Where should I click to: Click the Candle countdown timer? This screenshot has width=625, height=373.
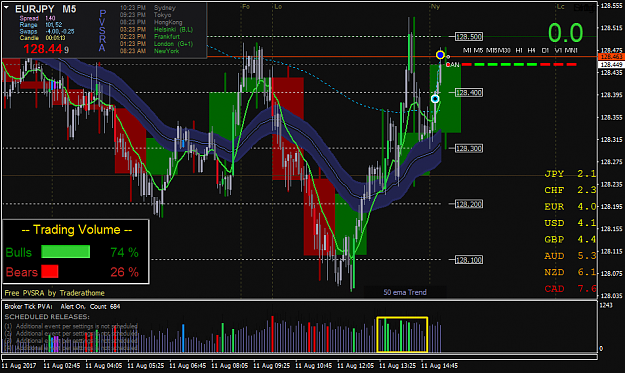[55, 38]
